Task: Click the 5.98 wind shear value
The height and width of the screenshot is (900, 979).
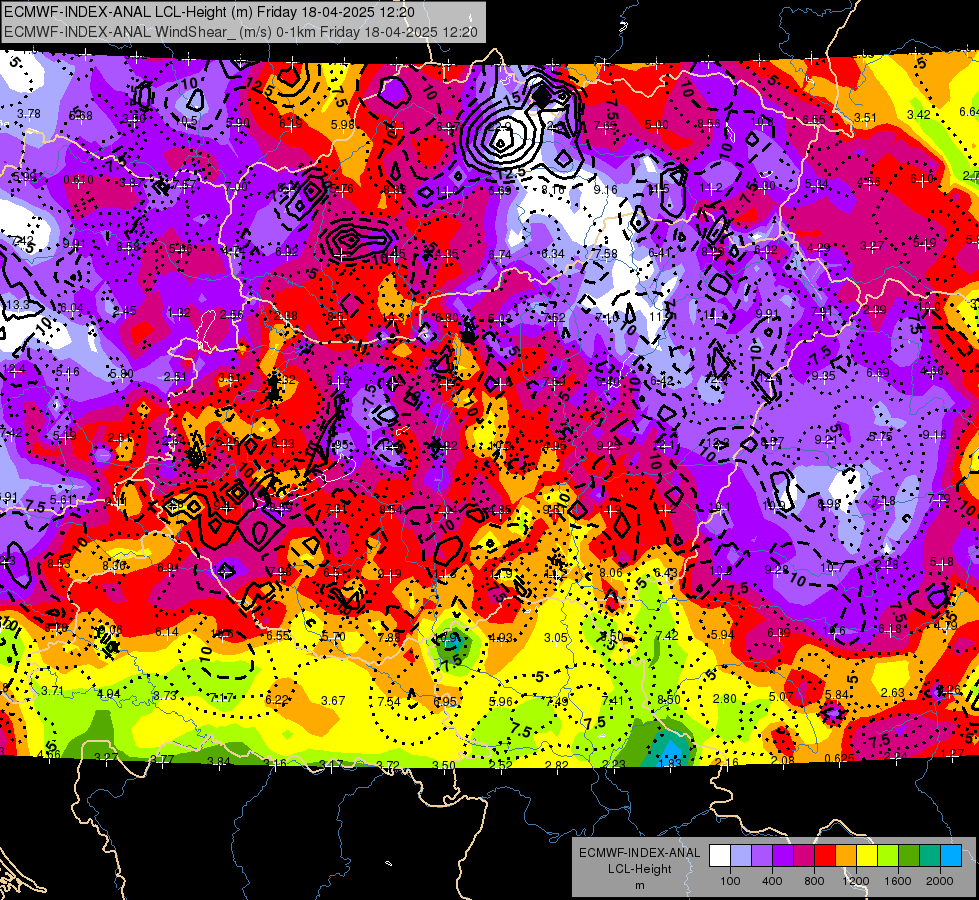Action: (x=343, y=124)
